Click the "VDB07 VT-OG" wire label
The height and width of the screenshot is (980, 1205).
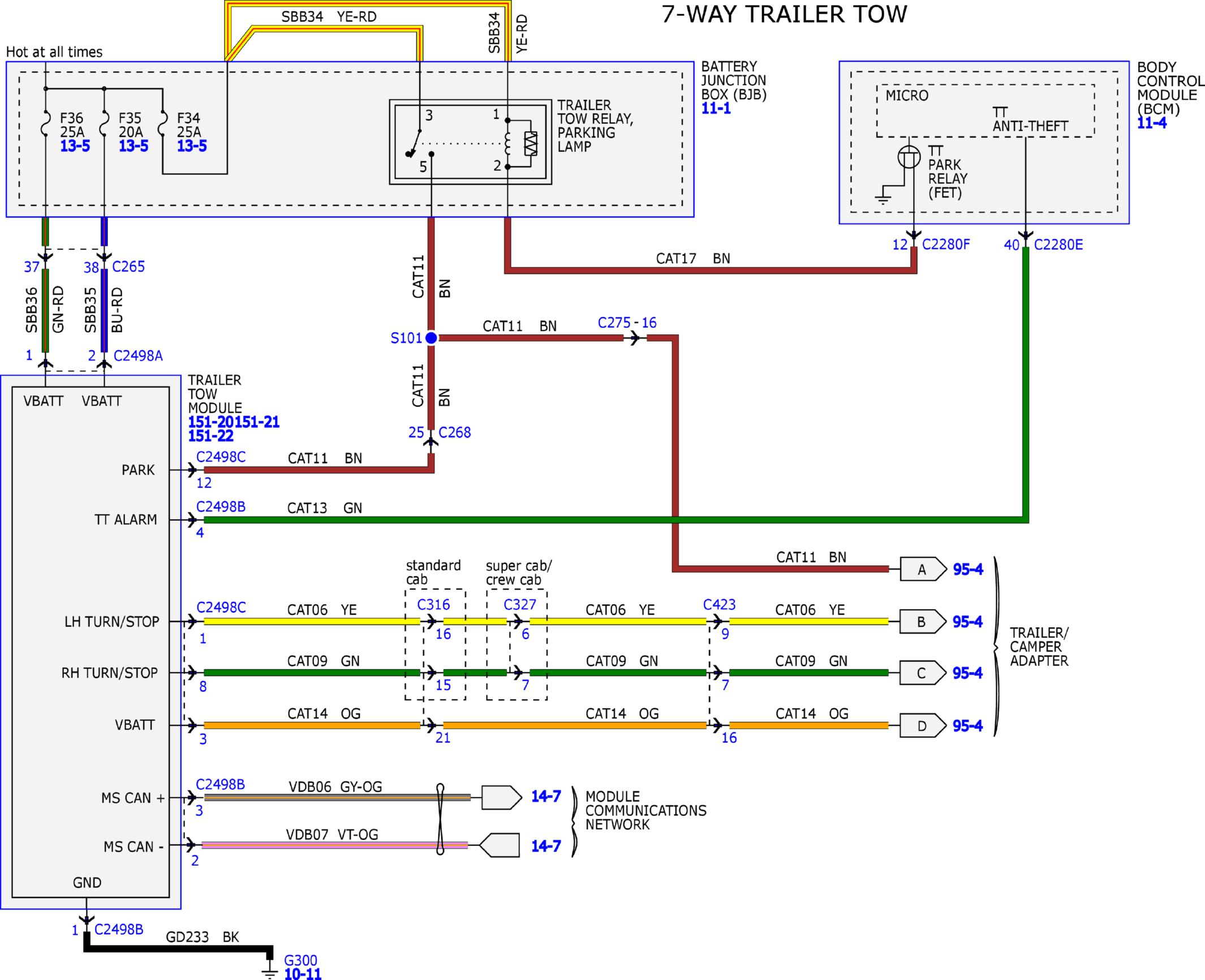coord(332,835)
